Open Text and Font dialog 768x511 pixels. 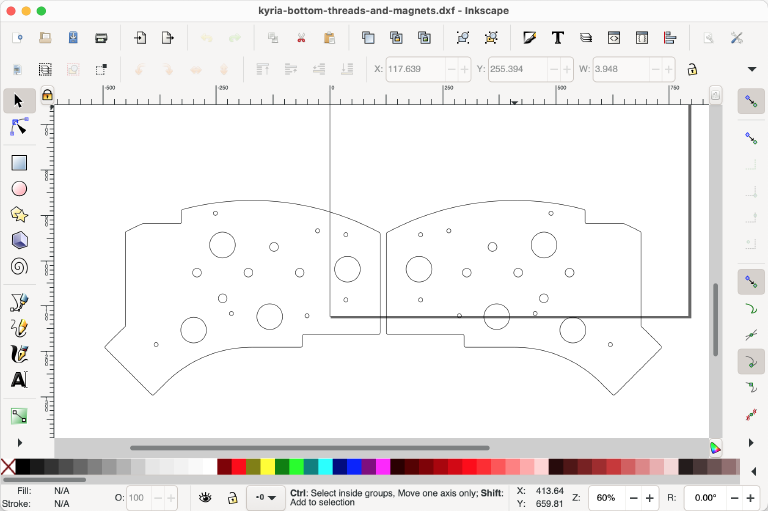coord(557,38)
